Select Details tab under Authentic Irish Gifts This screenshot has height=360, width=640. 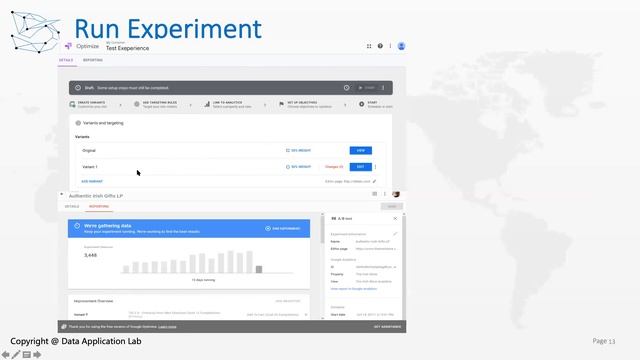click(72, 207)
